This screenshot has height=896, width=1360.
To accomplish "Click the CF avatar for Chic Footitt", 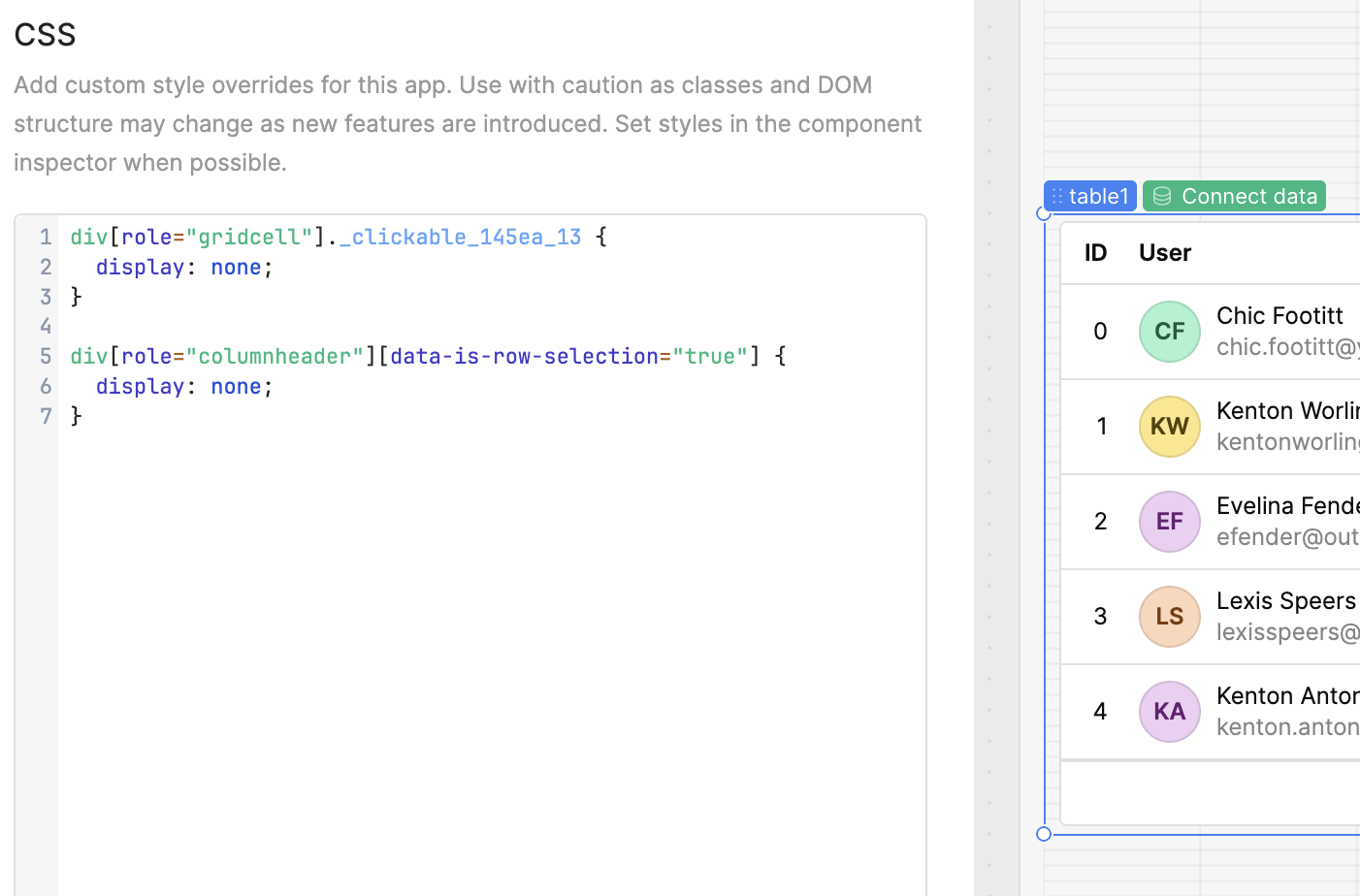I will (x=1169, y=332).
